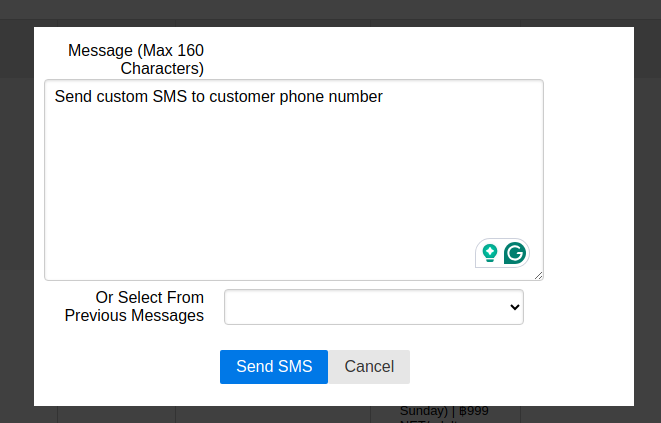Screen dimensions: 661x423
Task: Click the "Characters)" label line
Action: [x=162, y=69]
